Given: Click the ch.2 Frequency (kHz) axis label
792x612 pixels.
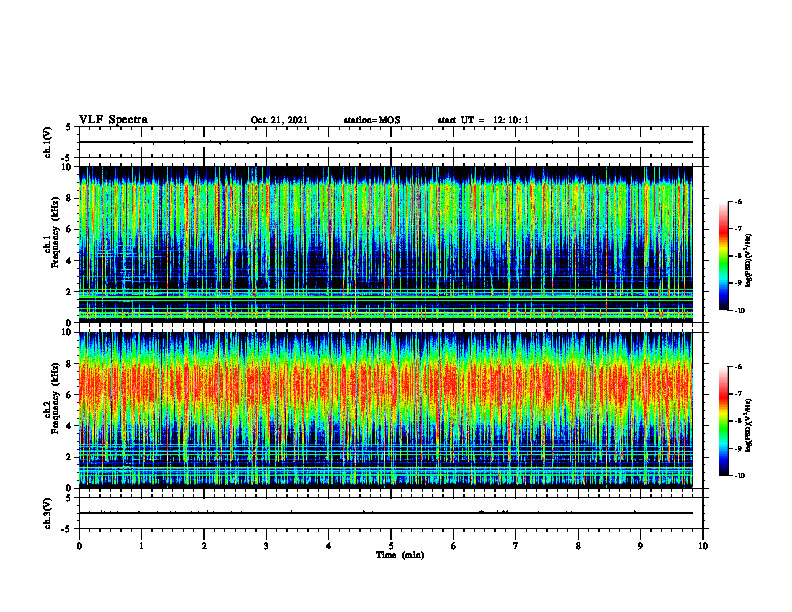Looking at the screenshot, I should (x=51, y=398).
